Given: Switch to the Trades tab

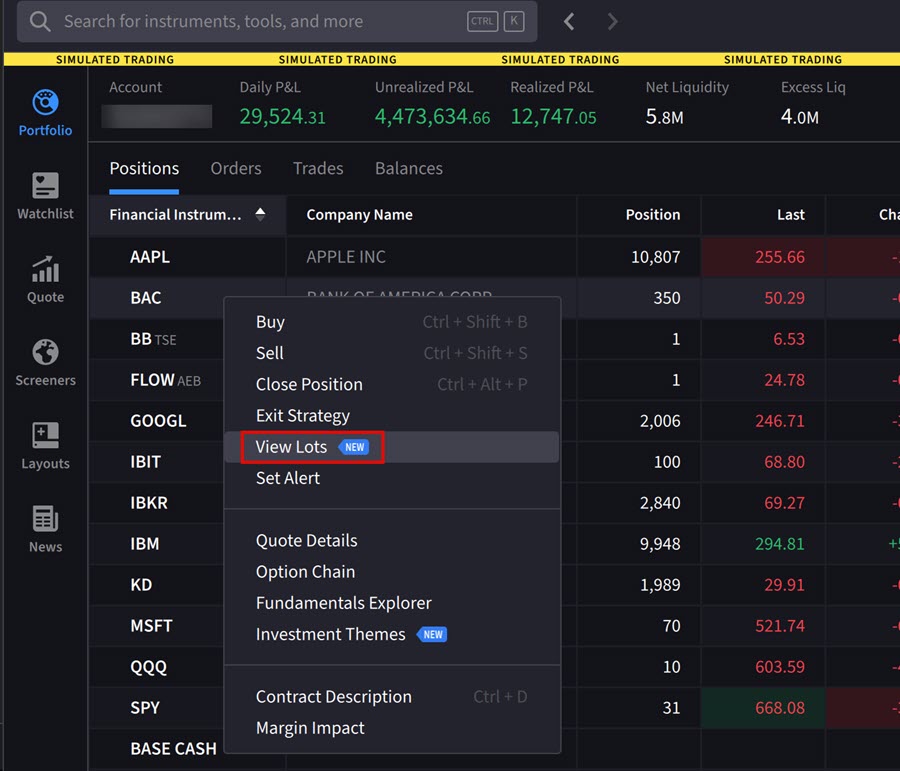Looking at the screenshot, I should coord(318,168).
